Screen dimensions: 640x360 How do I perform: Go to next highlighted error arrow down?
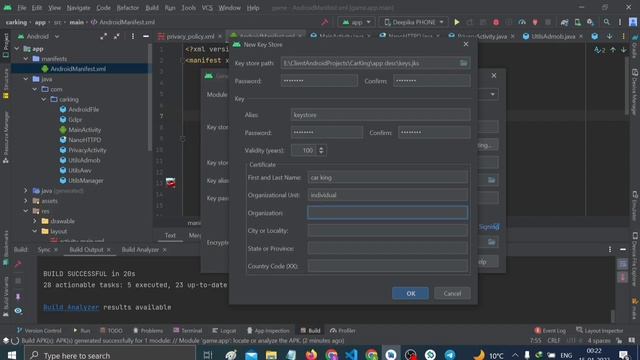point(624,50)
